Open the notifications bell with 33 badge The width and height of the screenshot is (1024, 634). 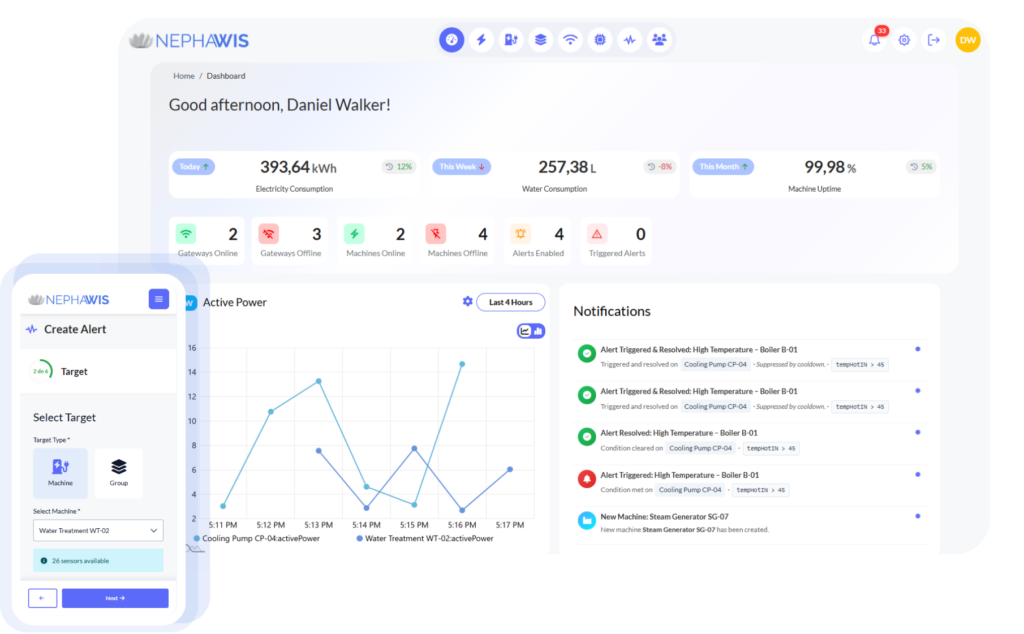click(875, 40)
